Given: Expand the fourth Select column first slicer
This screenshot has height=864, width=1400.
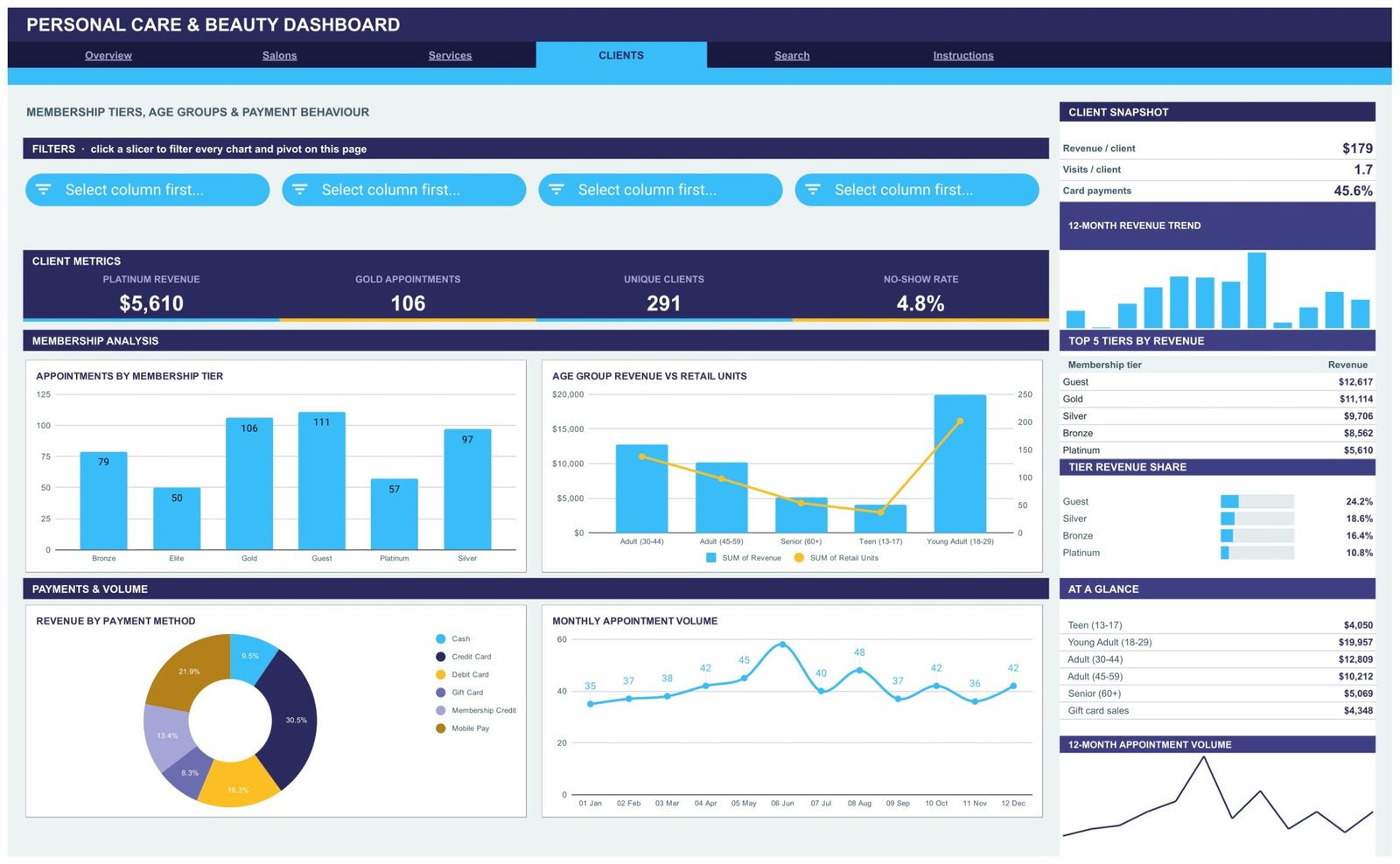Looking at the screenshot, I should coord(917,190).
